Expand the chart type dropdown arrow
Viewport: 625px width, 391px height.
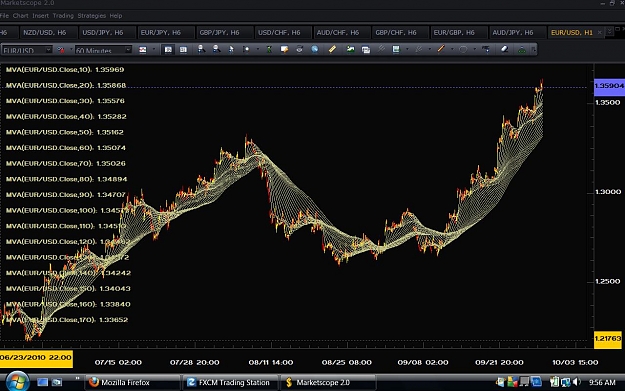tap(153, 50)
